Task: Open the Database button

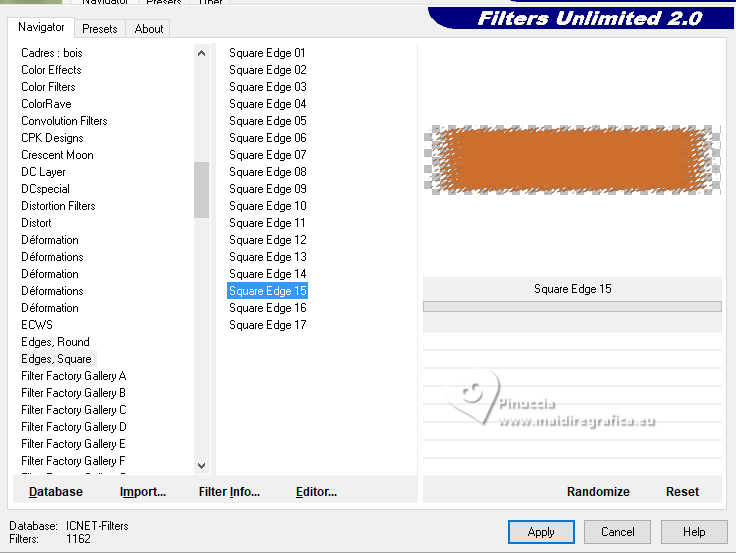Action: [55, 492]
